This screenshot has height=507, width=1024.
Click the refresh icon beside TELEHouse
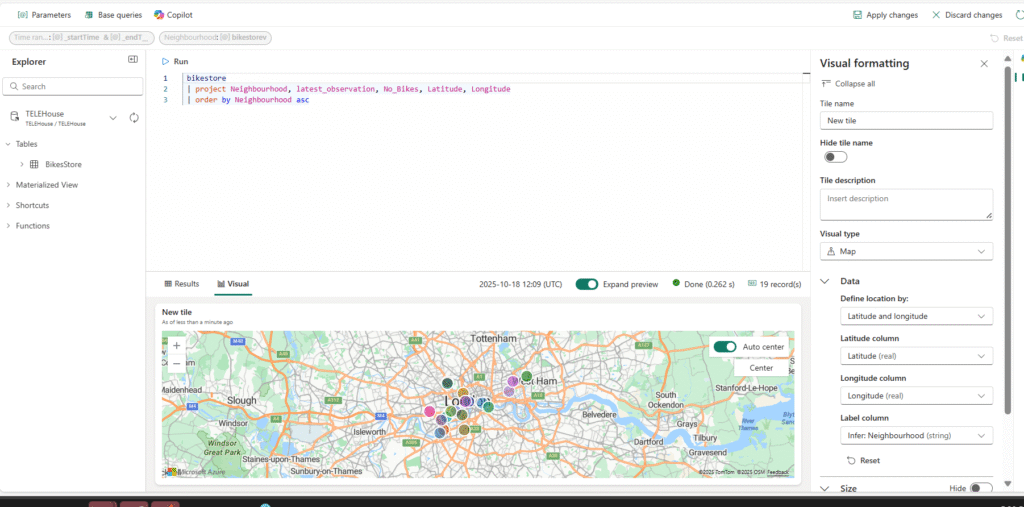(134, 118)
